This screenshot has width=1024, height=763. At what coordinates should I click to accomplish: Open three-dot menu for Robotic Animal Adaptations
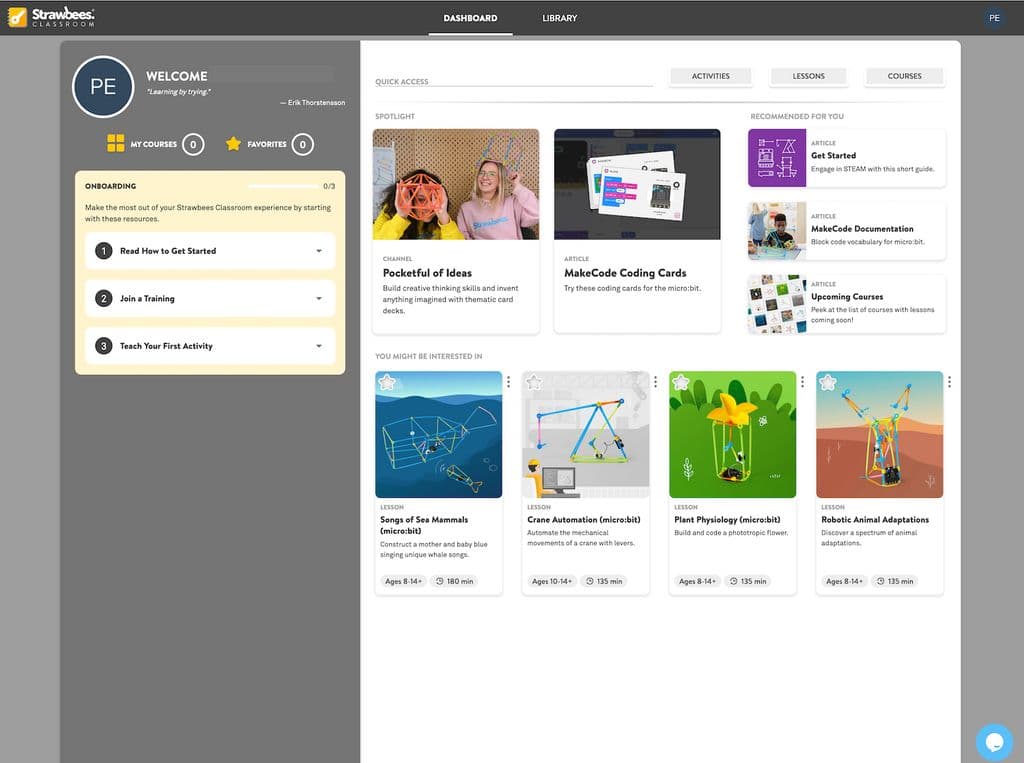click(x=949, y=382)
